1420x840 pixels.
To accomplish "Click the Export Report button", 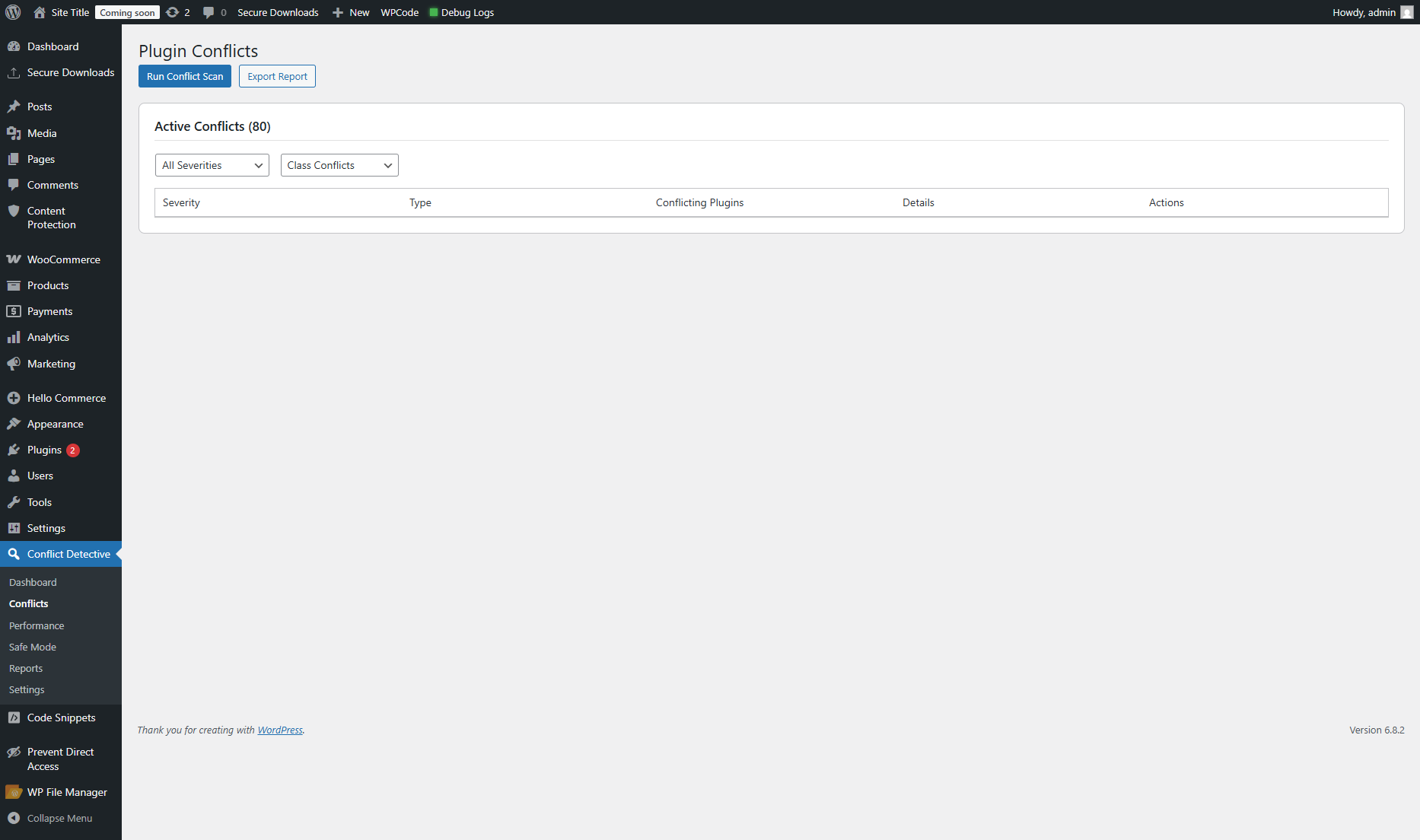I will click(277, 76).
